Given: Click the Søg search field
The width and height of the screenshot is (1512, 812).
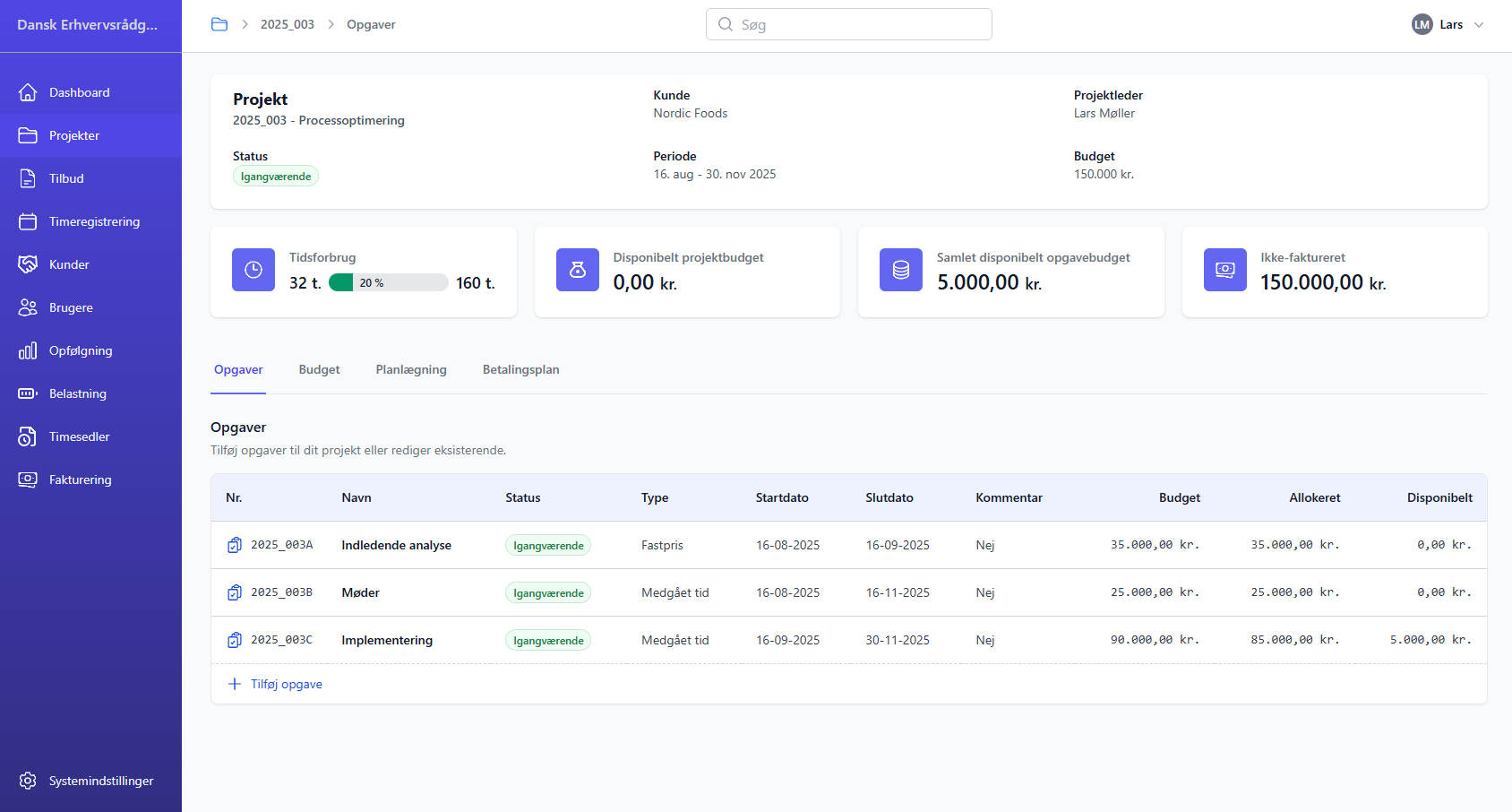Looking at the screenshot, I should coord(849,24).
